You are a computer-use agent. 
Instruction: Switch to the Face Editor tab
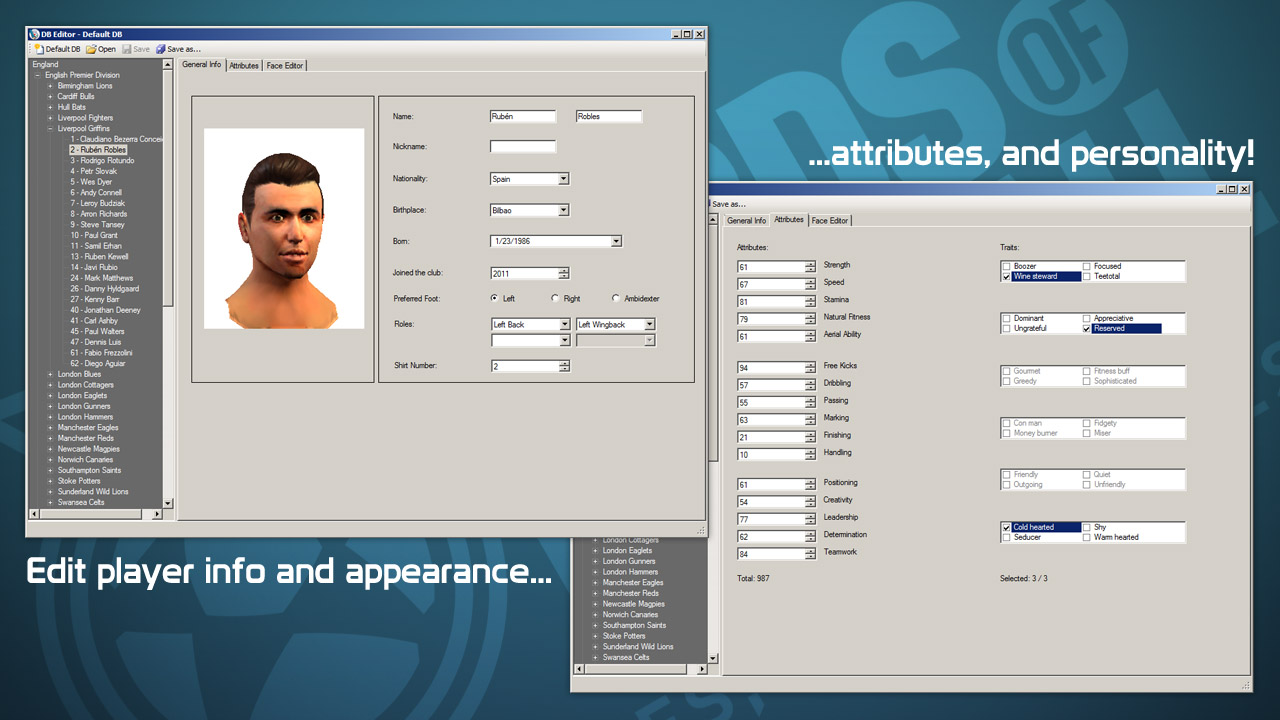tap(285, 65)
